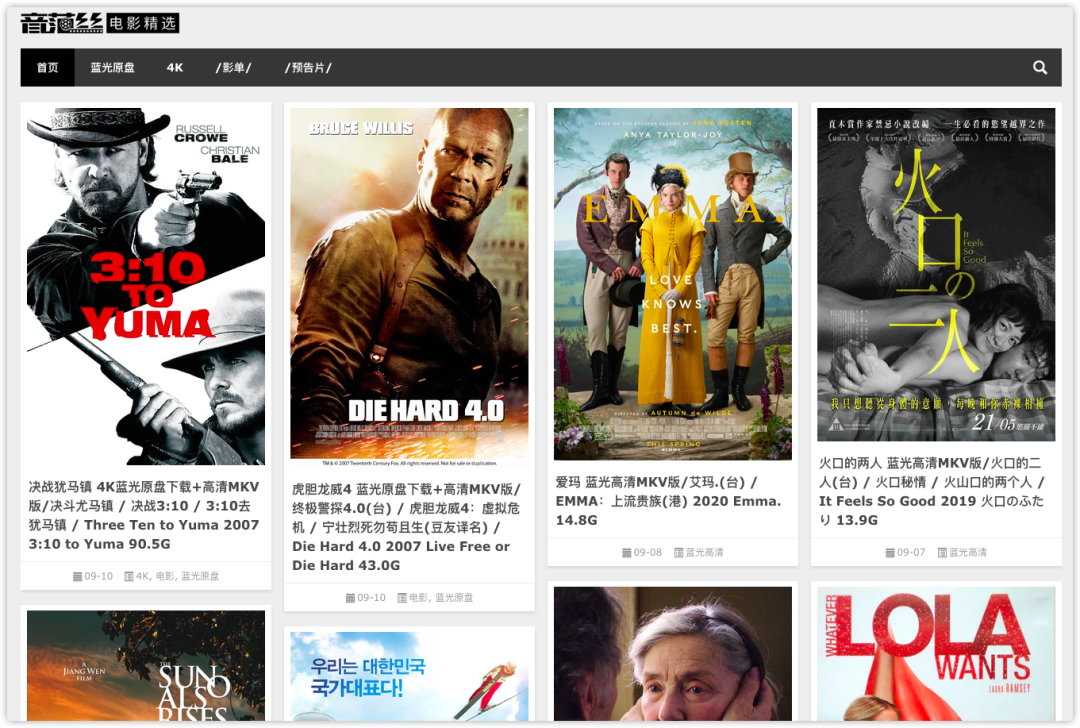The image size is (1080, 728).
Task: Open the Sun Also Rises poster
Action: click(x=146, y=665)
